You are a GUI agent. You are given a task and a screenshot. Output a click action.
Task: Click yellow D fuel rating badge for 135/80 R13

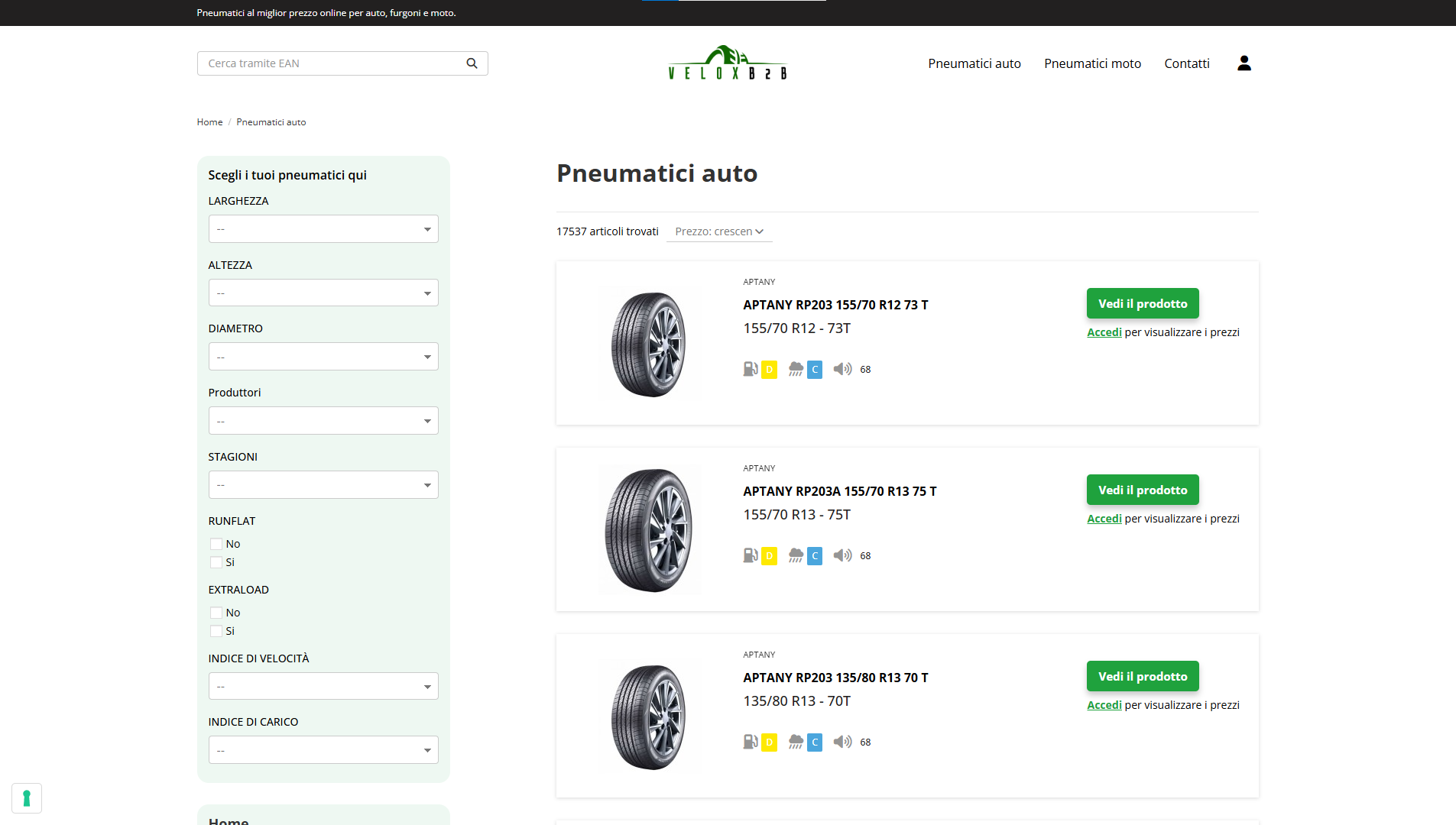[x=769, y=742]
